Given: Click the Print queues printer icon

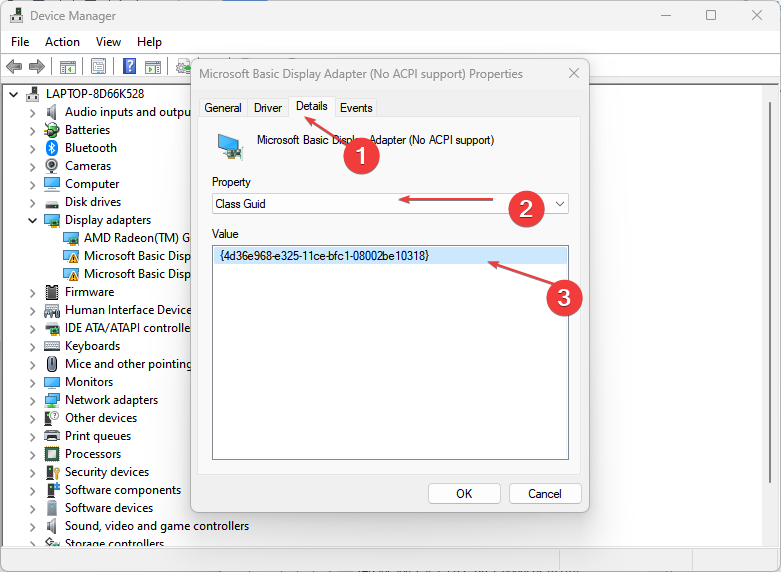Looking at the screenshot, I should click(x=52, y=436).
